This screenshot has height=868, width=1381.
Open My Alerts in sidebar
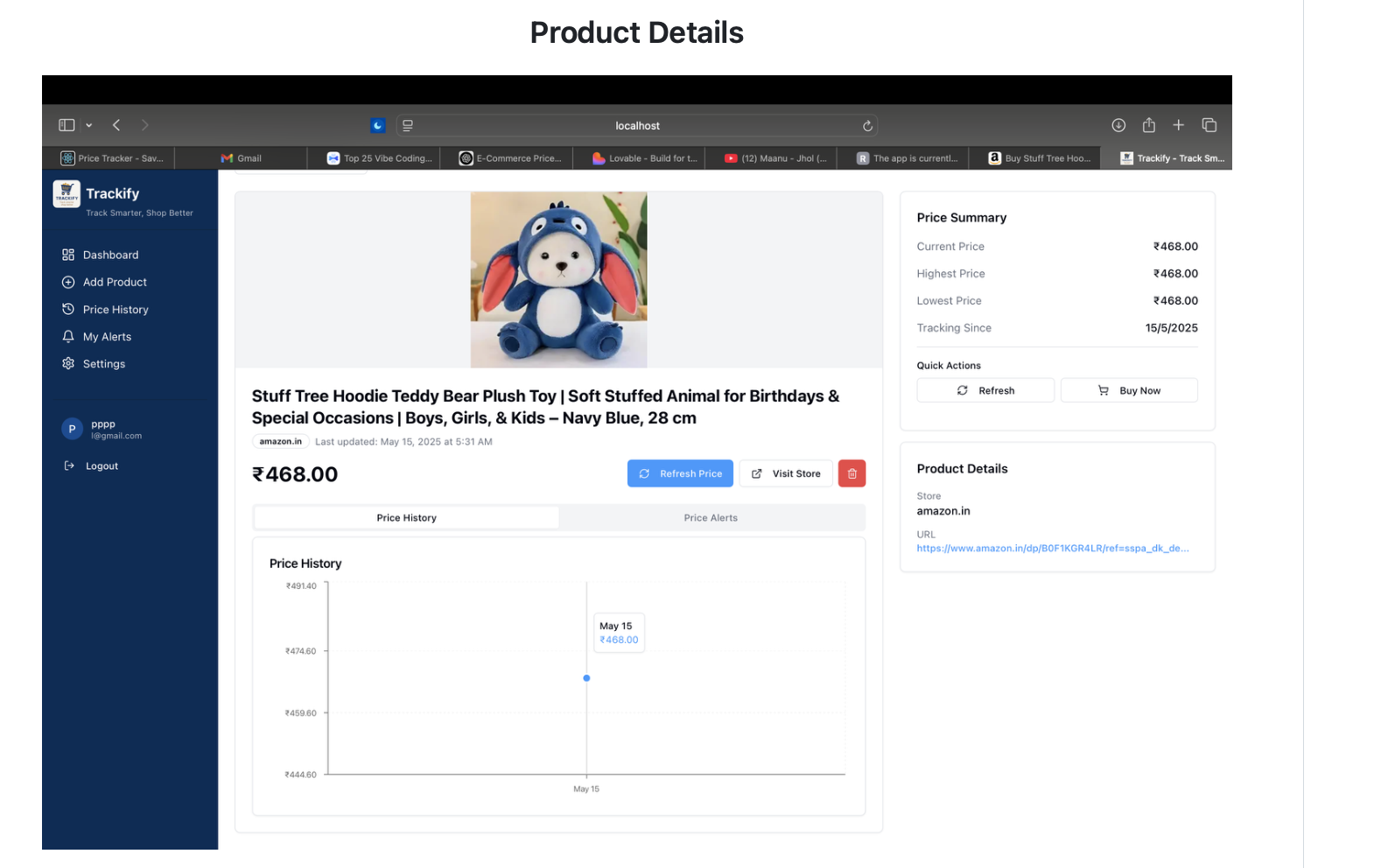pos(107,337)
